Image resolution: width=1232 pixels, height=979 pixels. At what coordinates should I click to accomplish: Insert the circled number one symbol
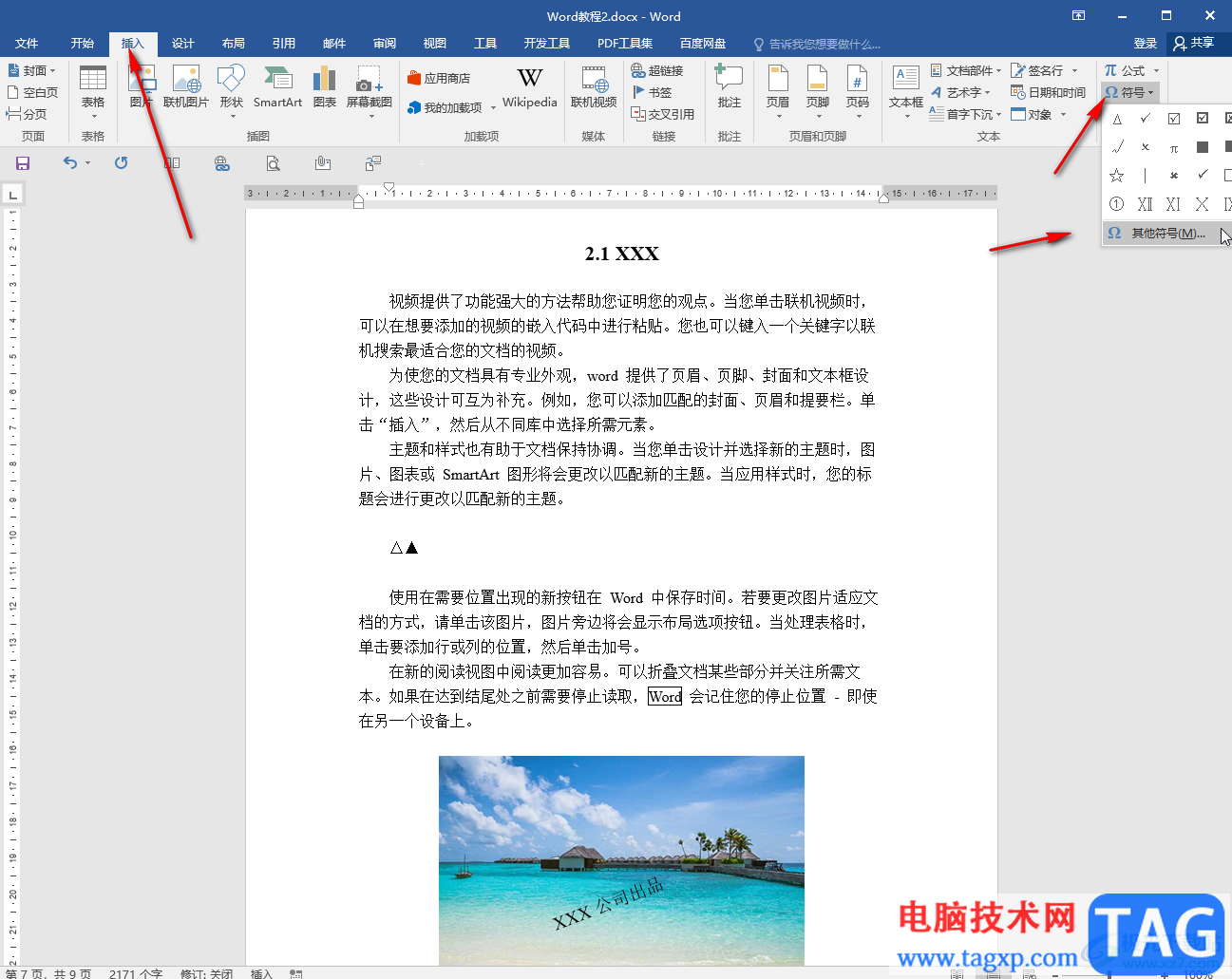[x=1117, y=203]
